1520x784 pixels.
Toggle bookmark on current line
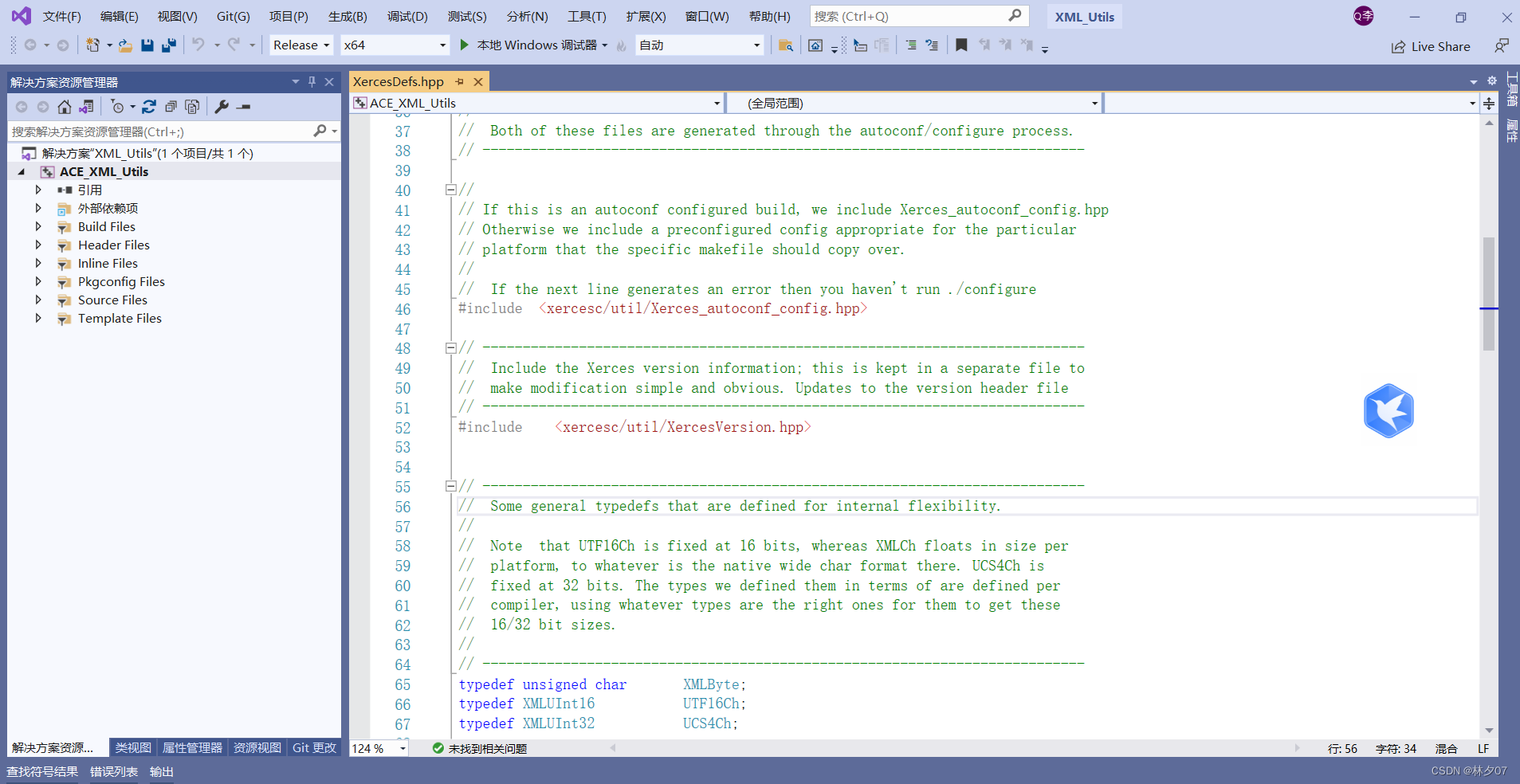[962, 45]
